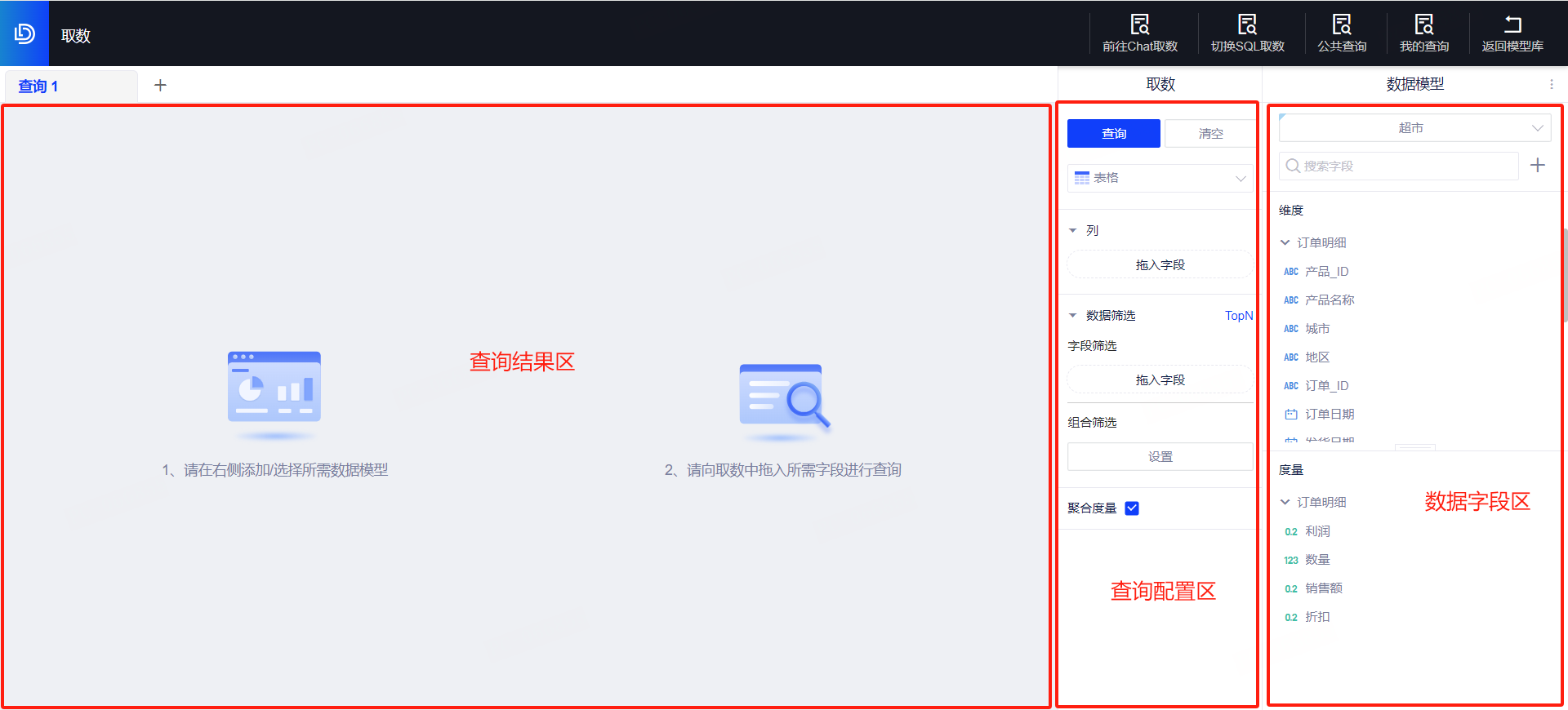Open 公共查询 in the top bar
1568x710 pixels.
pos(1341,24)
